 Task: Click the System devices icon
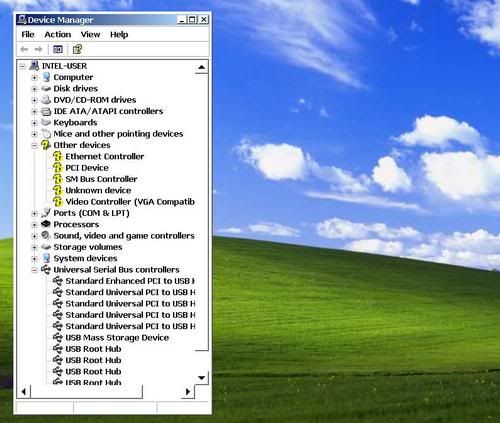point(46,258)
